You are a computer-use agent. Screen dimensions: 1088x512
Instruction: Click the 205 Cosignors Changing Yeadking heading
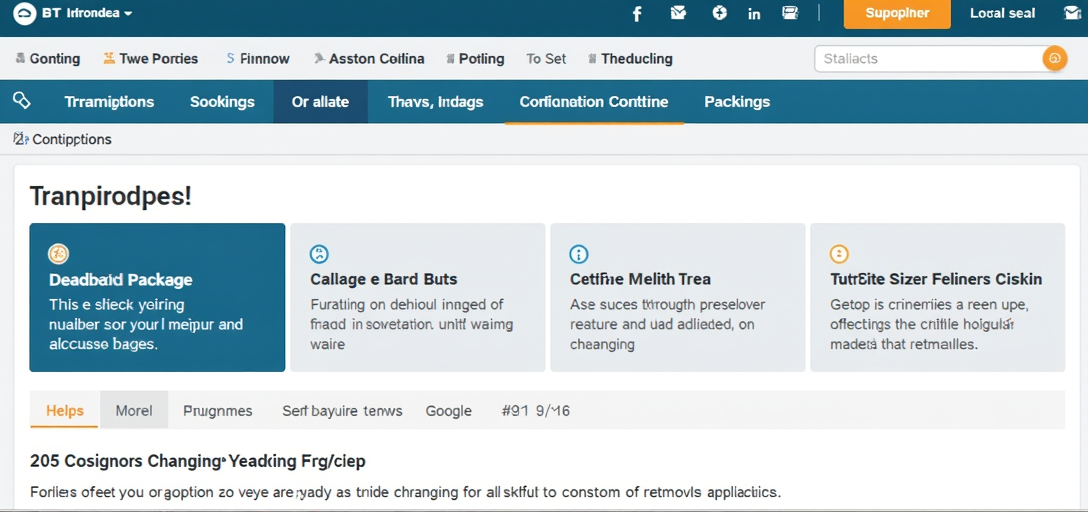(198, 461)
